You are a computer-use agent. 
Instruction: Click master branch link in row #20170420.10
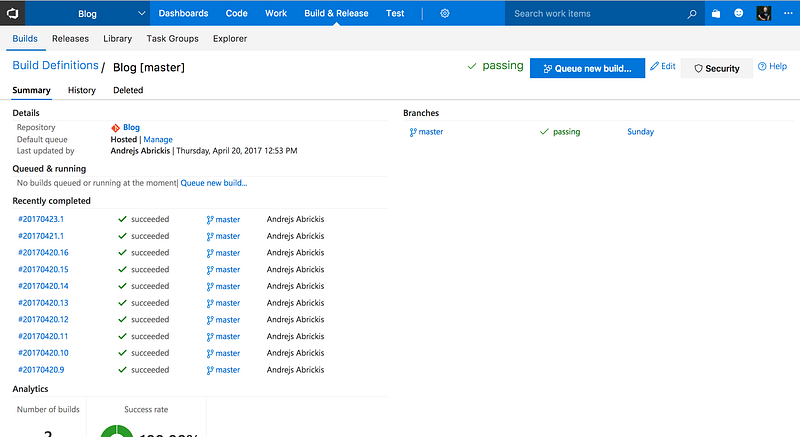point(228,353)
